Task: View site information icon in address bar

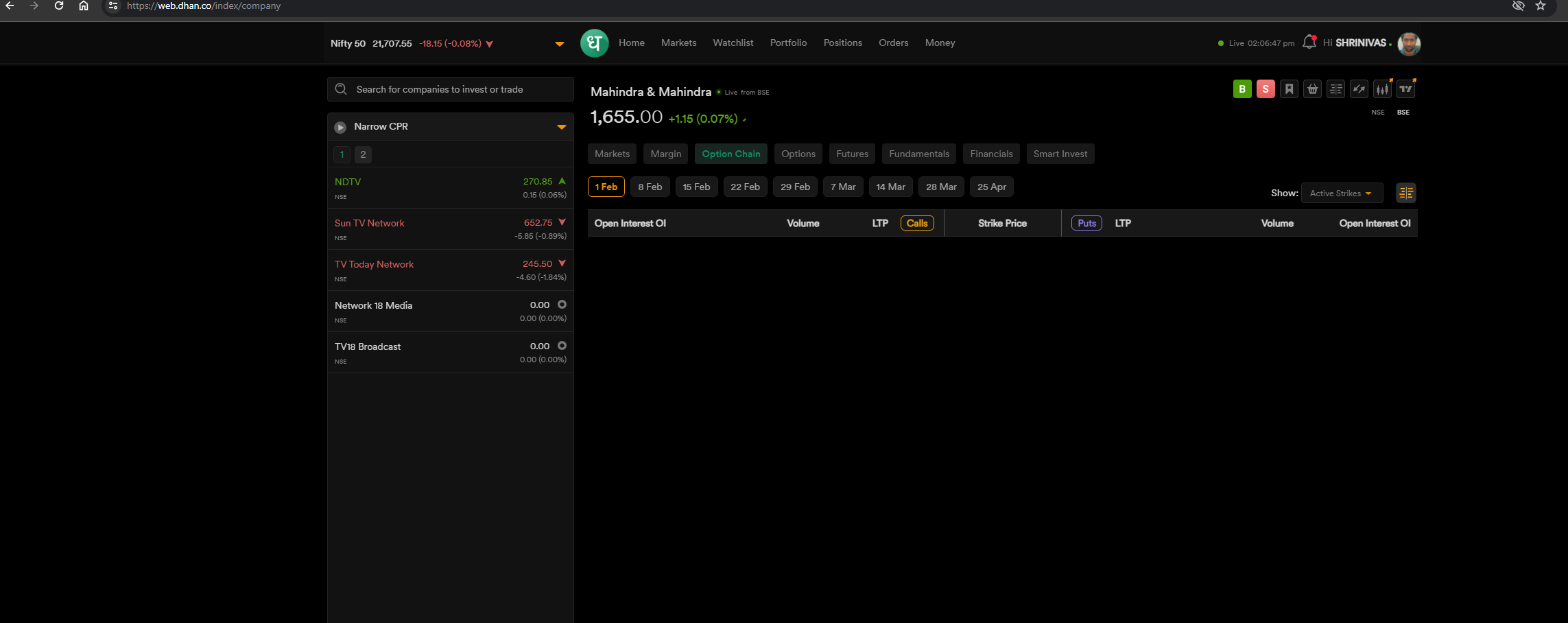Action: (113, 5)
